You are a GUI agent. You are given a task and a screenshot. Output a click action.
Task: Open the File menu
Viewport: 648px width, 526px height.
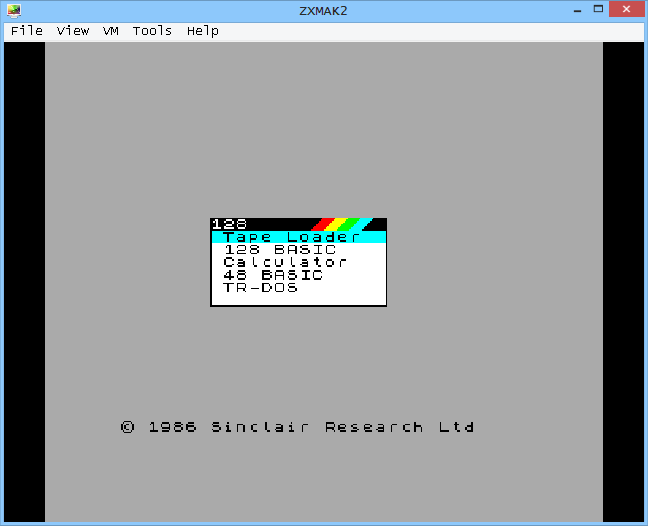tap(27, 31)
